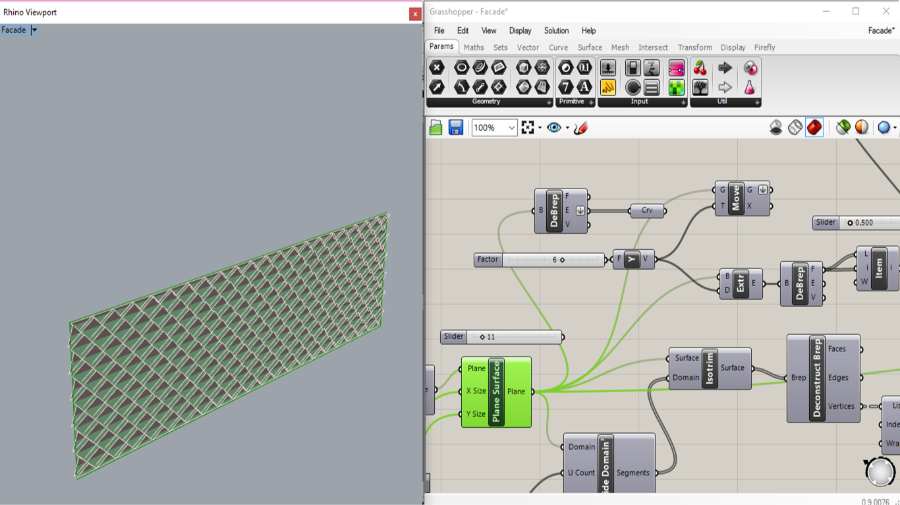Select the Extr component
Viewport: 900px width, 505px height.
tap(740, 283)
